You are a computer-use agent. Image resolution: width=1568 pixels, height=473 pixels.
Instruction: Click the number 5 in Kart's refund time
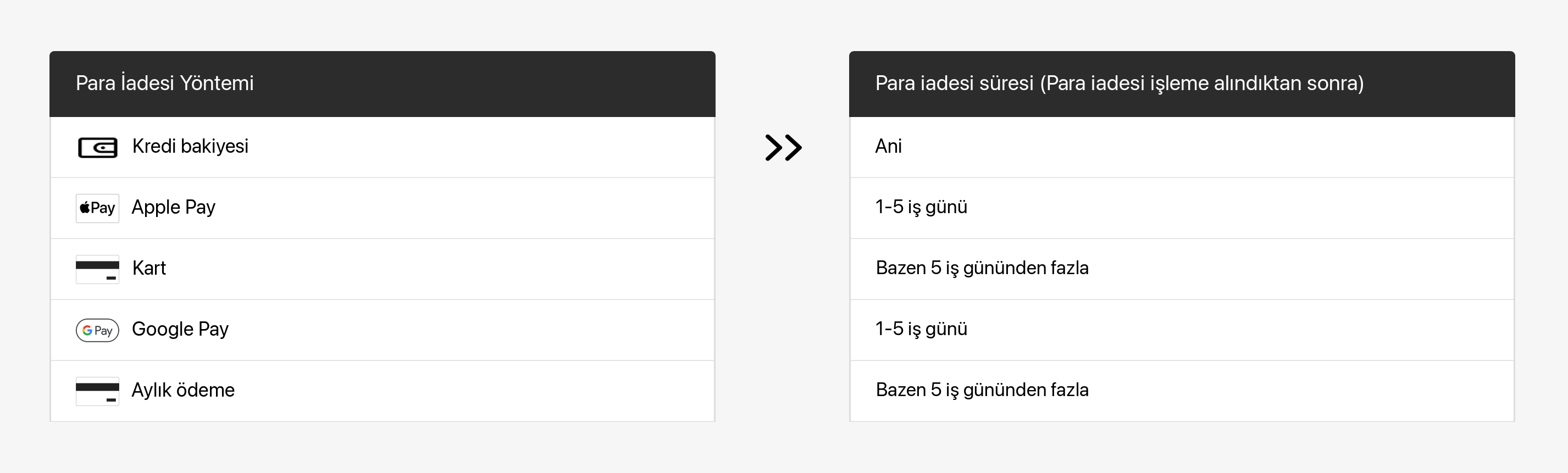935,268
